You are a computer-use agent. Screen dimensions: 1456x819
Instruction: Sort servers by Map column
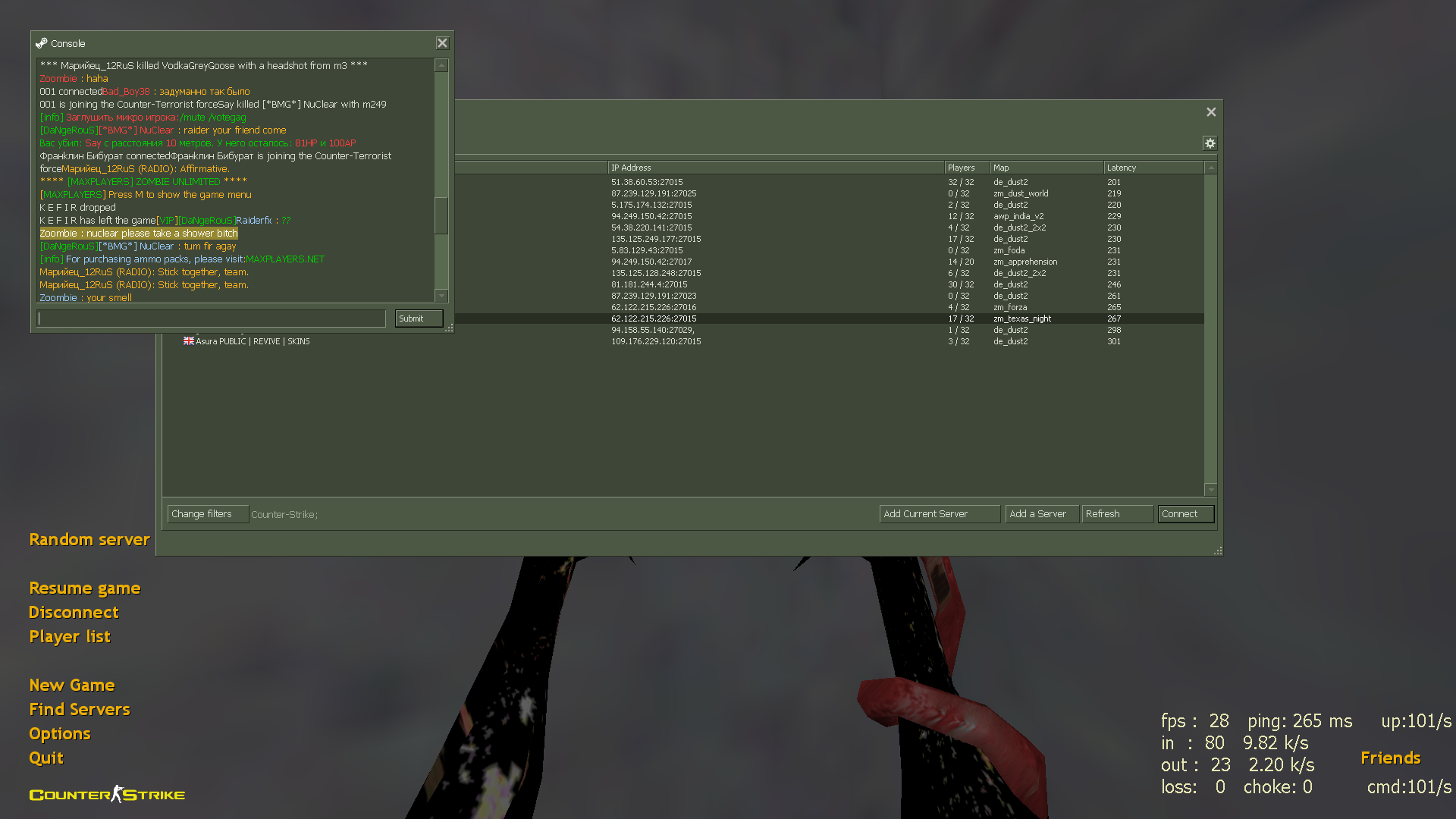click(1046, 168)
